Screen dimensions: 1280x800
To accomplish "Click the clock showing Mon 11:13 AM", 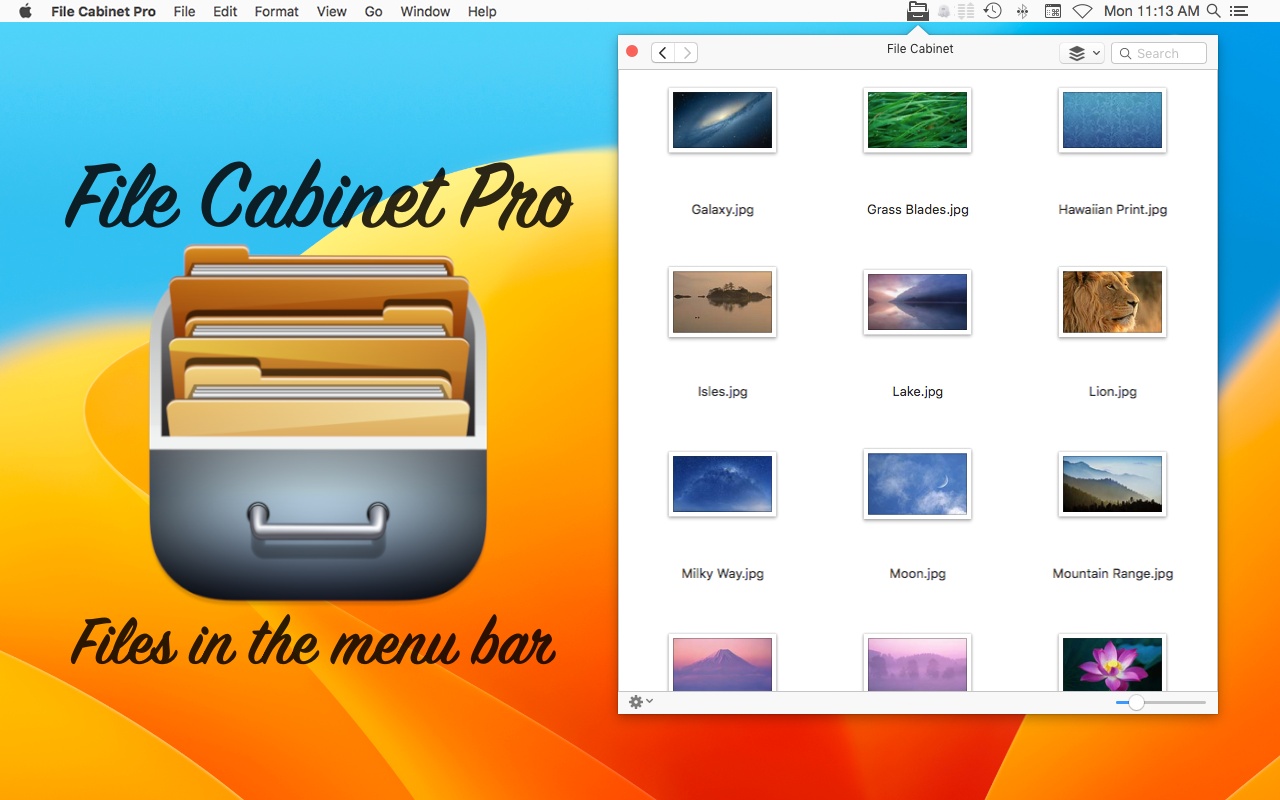I will 1151,11.
